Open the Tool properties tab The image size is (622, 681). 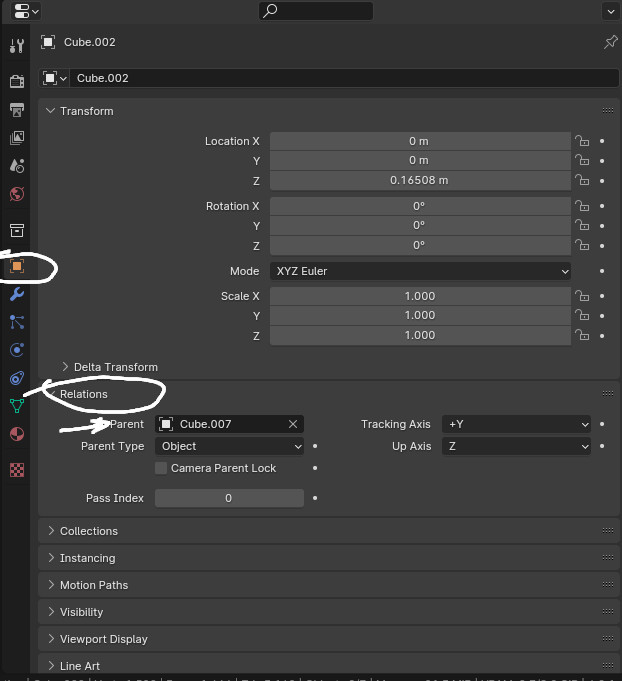pyautogui.click(x=17, y=46)
